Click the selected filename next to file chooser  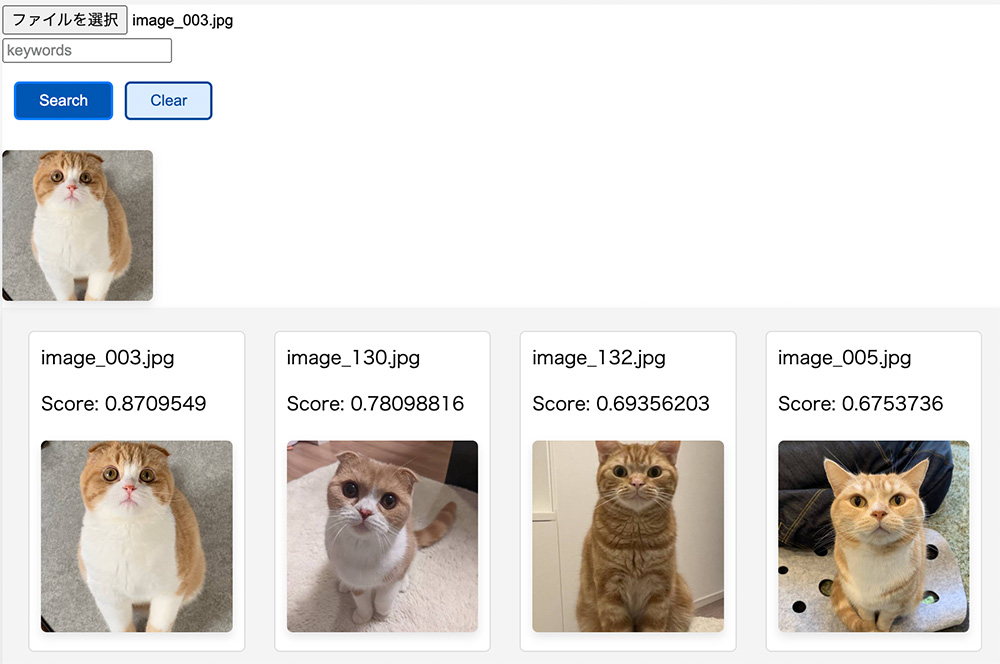183,20
